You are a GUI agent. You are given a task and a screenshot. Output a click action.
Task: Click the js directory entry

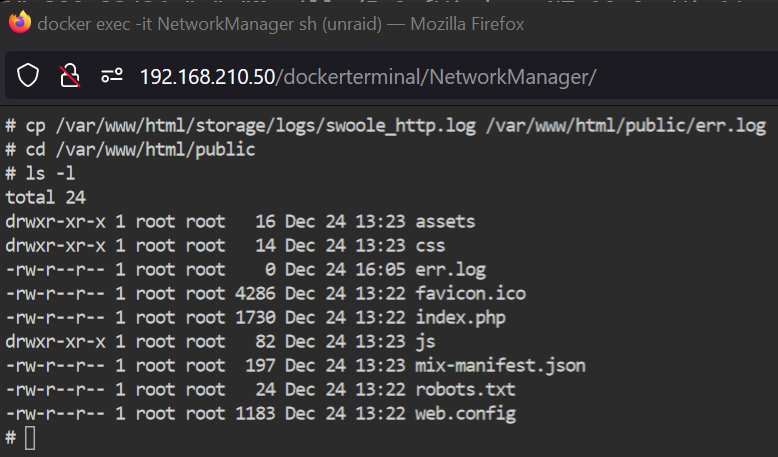click(x=425, y=341)
